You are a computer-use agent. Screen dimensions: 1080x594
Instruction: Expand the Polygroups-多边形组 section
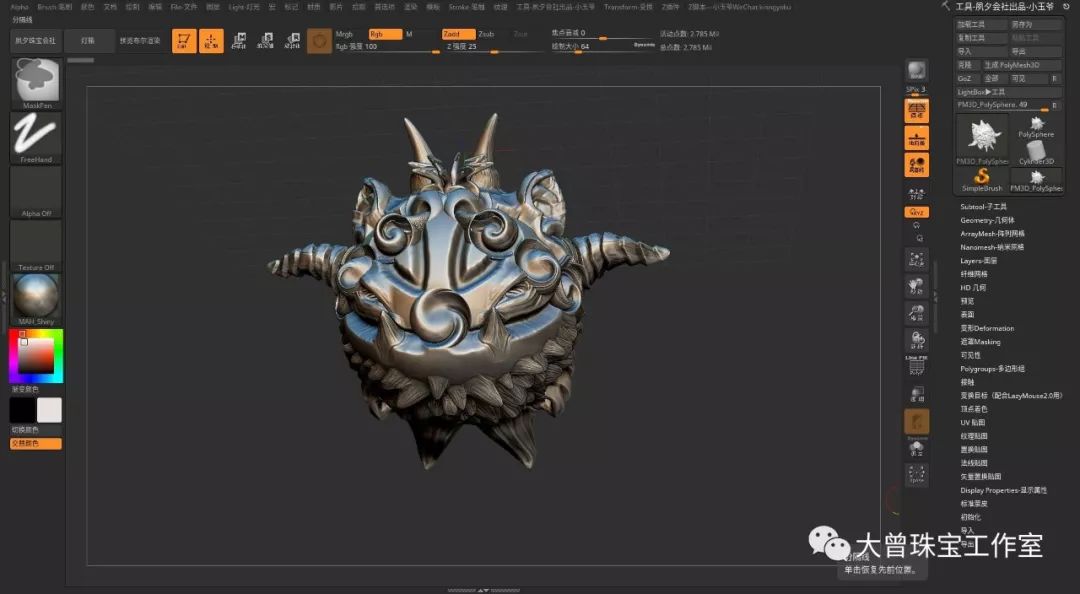click(992, 369)
